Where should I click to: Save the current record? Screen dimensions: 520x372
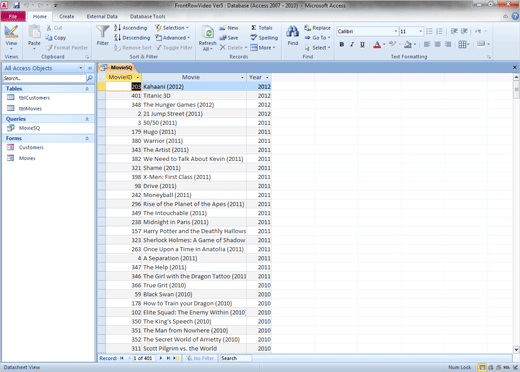[228, 38]
